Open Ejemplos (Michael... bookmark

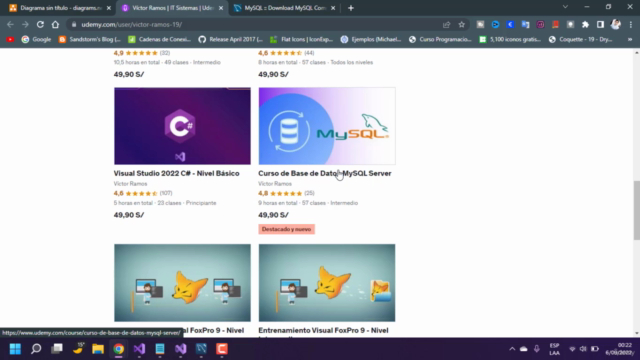pyautogui.click(x=371, y=39)
